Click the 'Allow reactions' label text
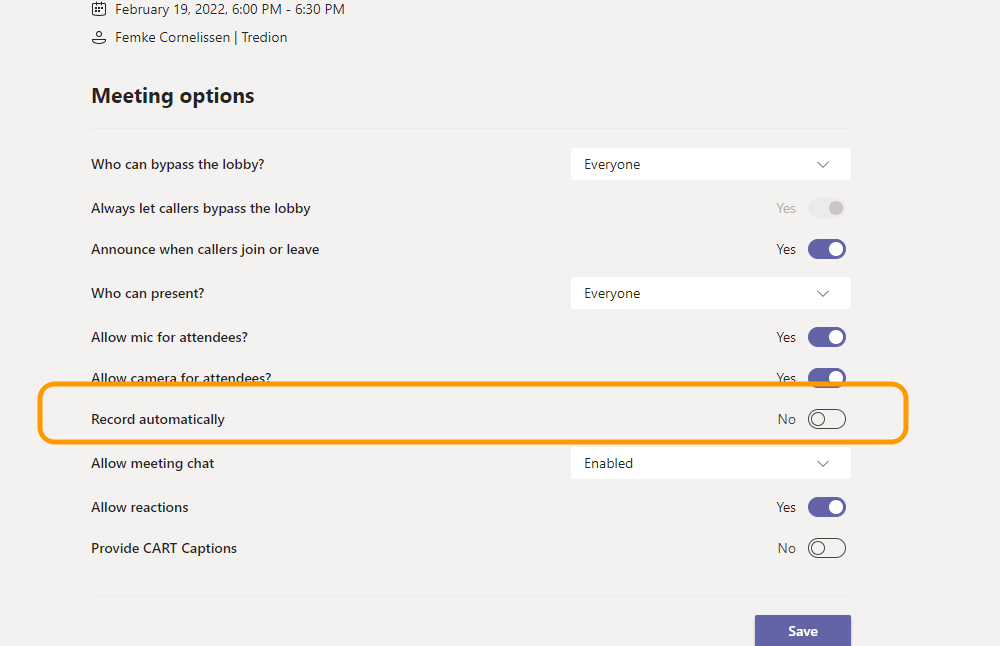This screenshot has height=646, width=1000. click(x=140, y=507)
